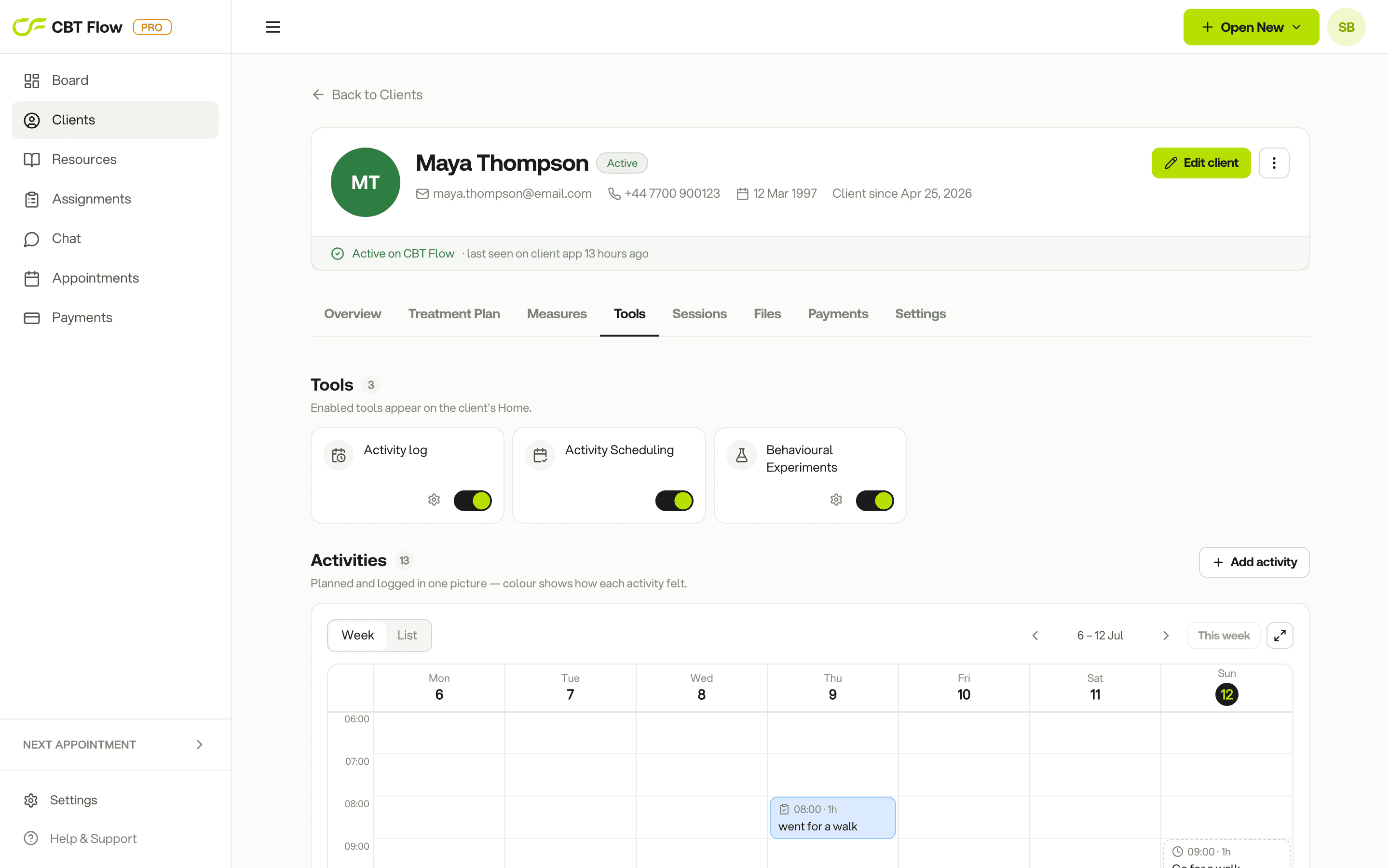This screenshot has width=1389, height=868.
Task: Click the Appointments calendar icon
Action: [31, 278]
